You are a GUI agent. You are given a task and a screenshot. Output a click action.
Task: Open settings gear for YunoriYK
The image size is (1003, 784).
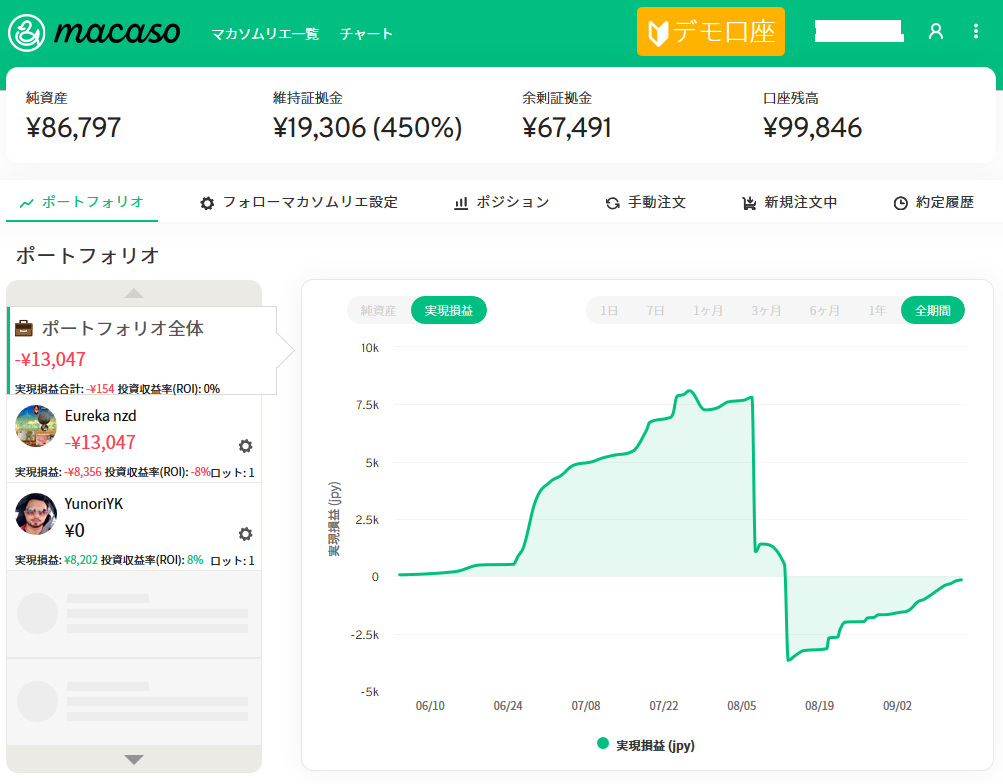245,534
